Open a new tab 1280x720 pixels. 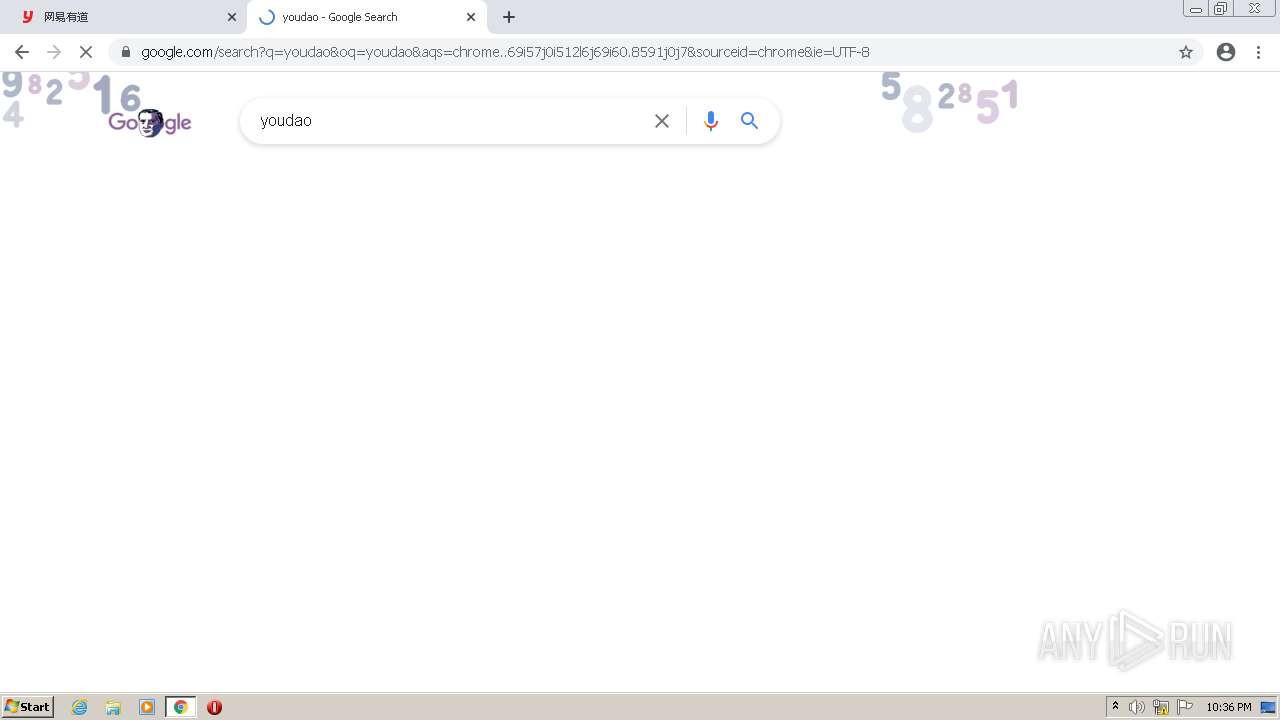coord(509,17)
